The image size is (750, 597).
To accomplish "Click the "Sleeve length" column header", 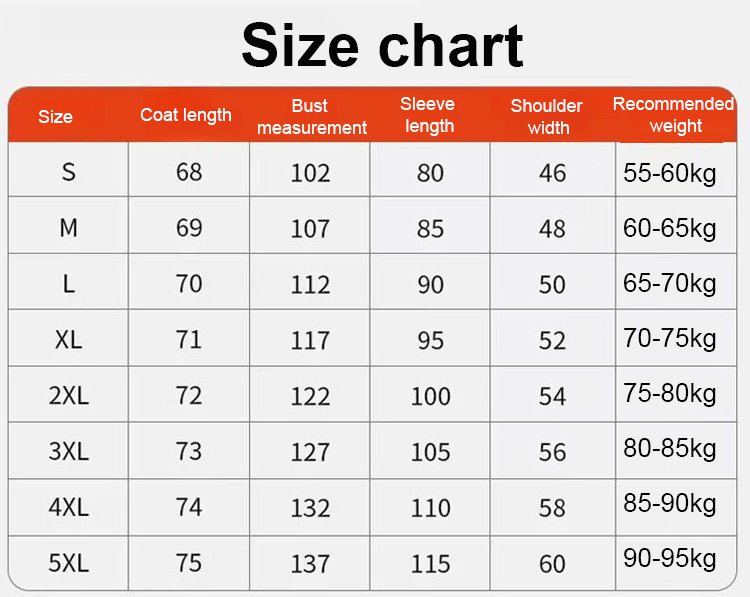I will click(430, 115).
